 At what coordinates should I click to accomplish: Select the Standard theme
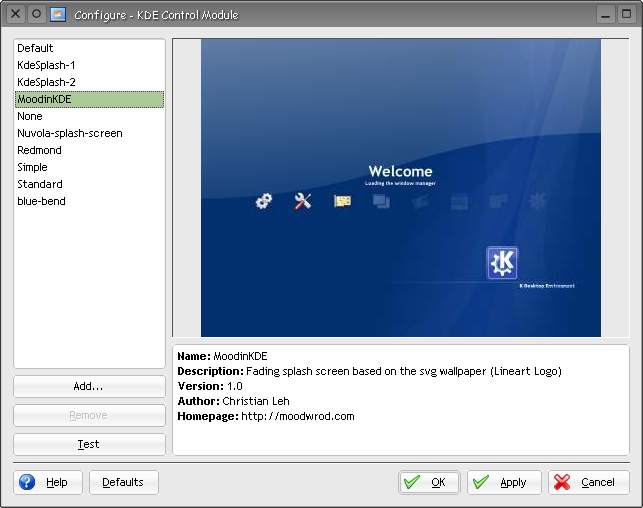[89, 185]
